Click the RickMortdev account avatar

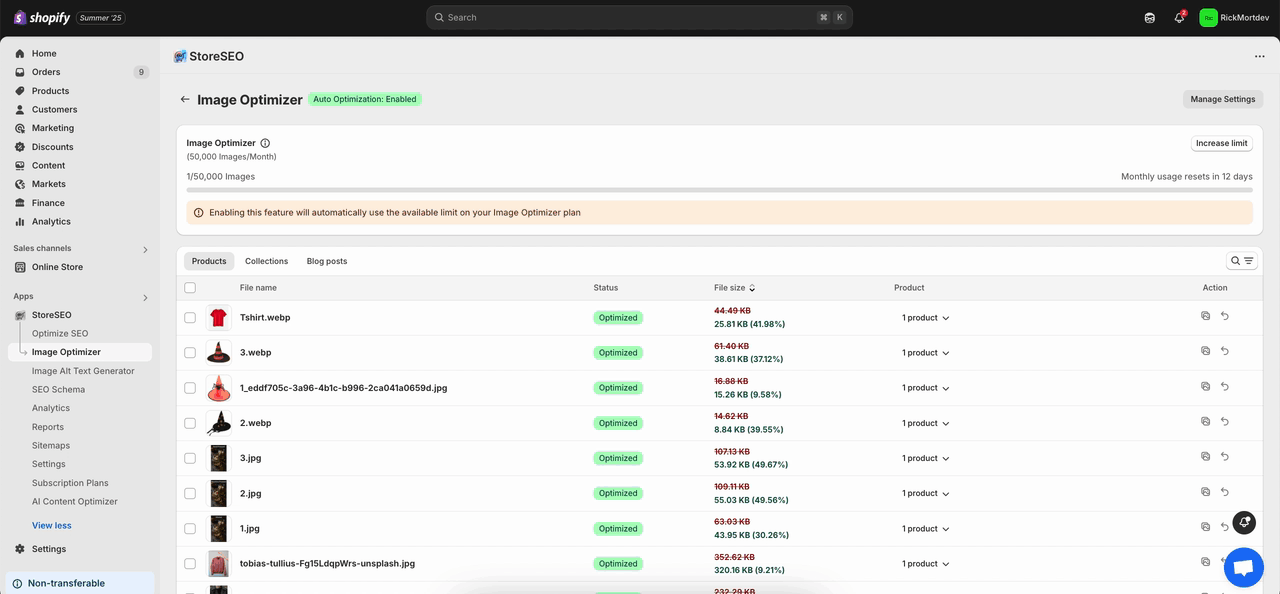[1208, 18]
